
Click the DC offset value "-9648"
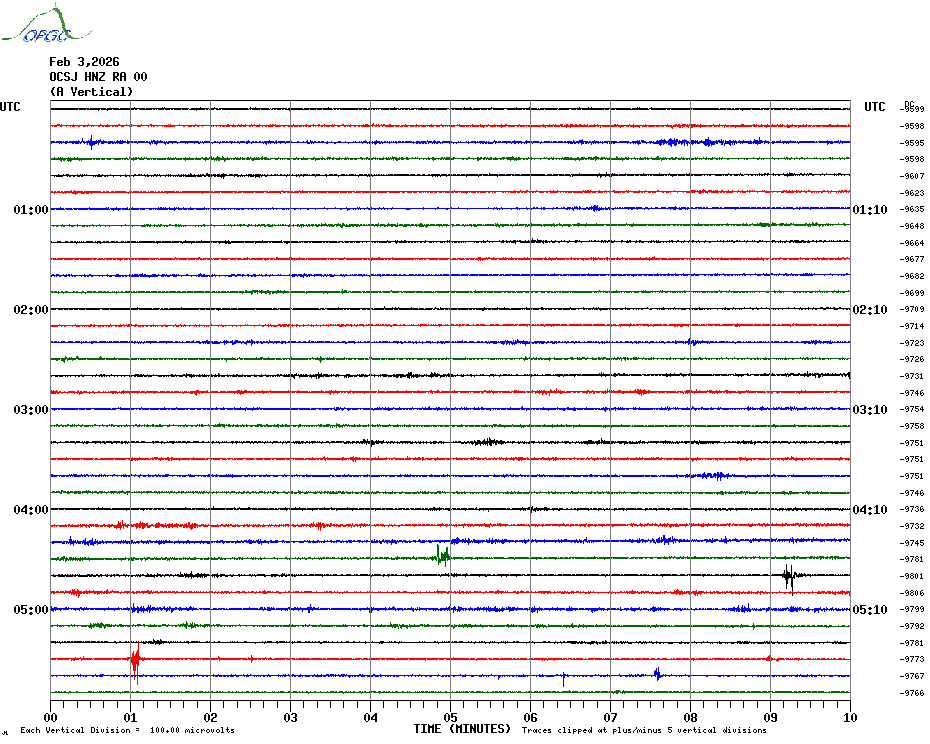click(x=912, y=226)
